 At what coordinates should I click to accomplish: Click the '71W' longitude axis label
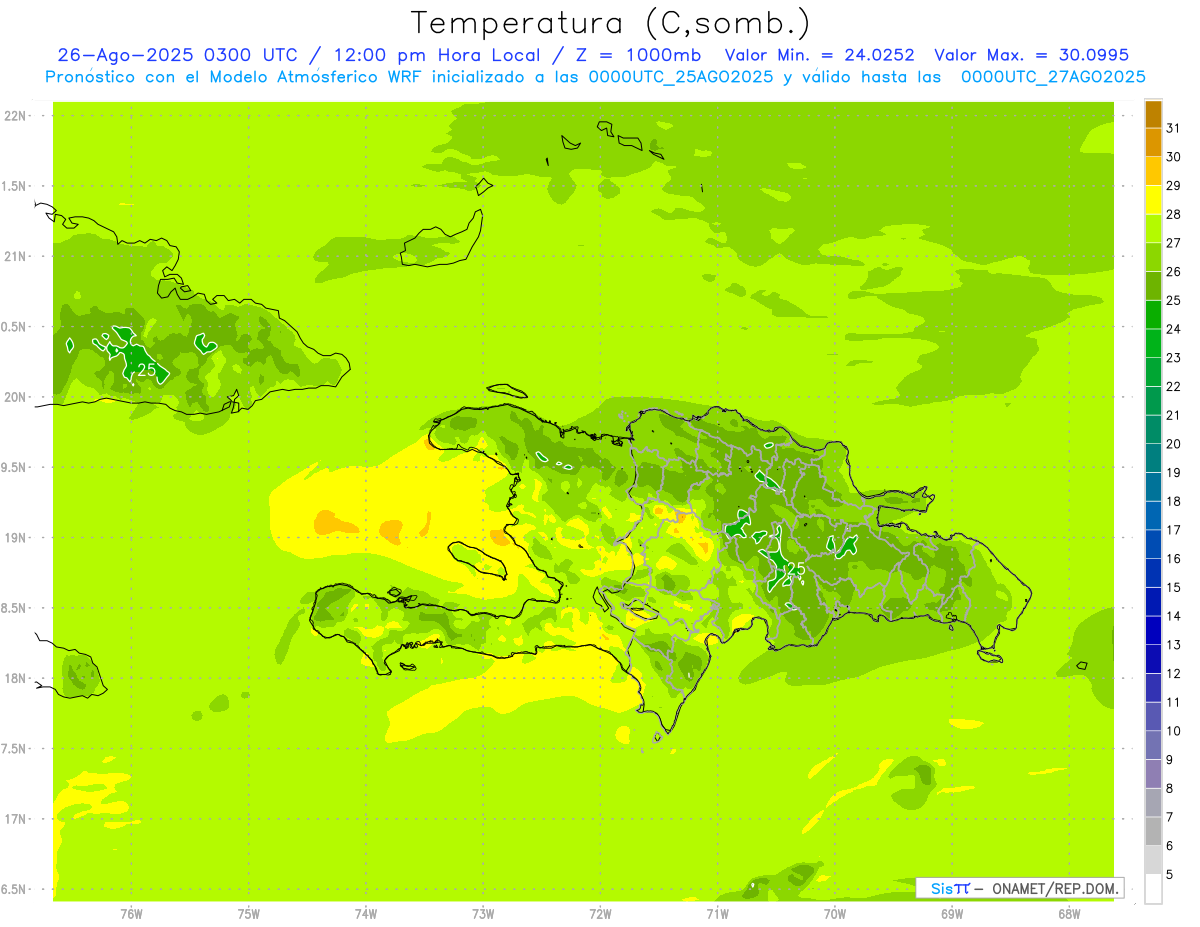(x=717, y=914)
